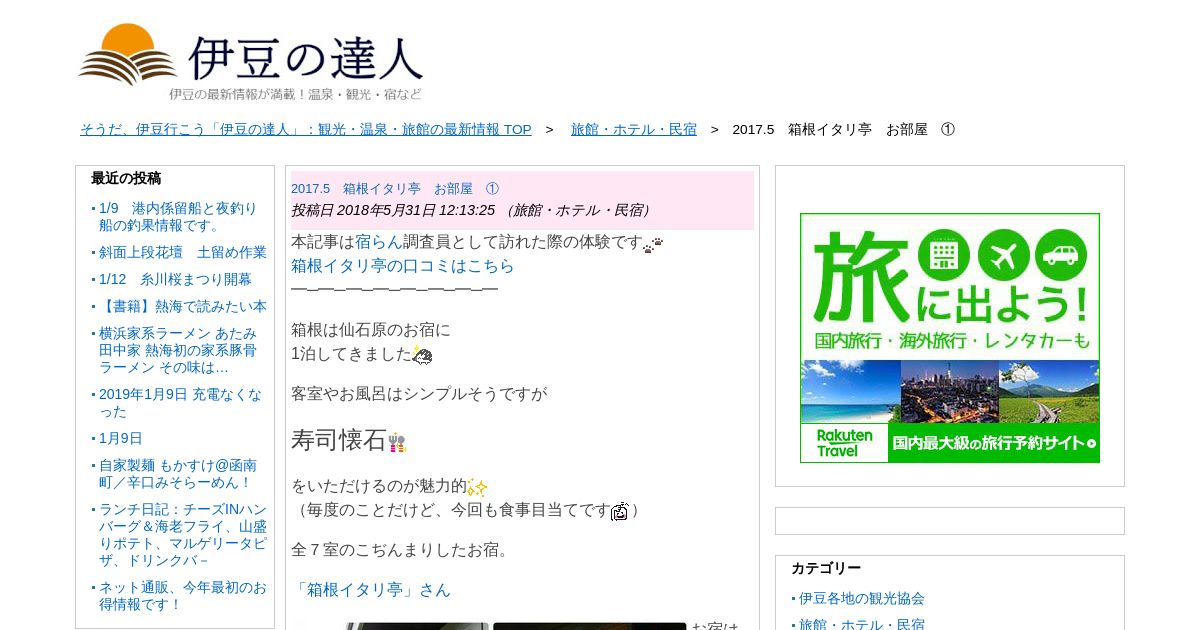The image size is (1200, 630).
Task: Click the text 全７室のこぢんまりしたお宿。
Action: coord(403,549)
